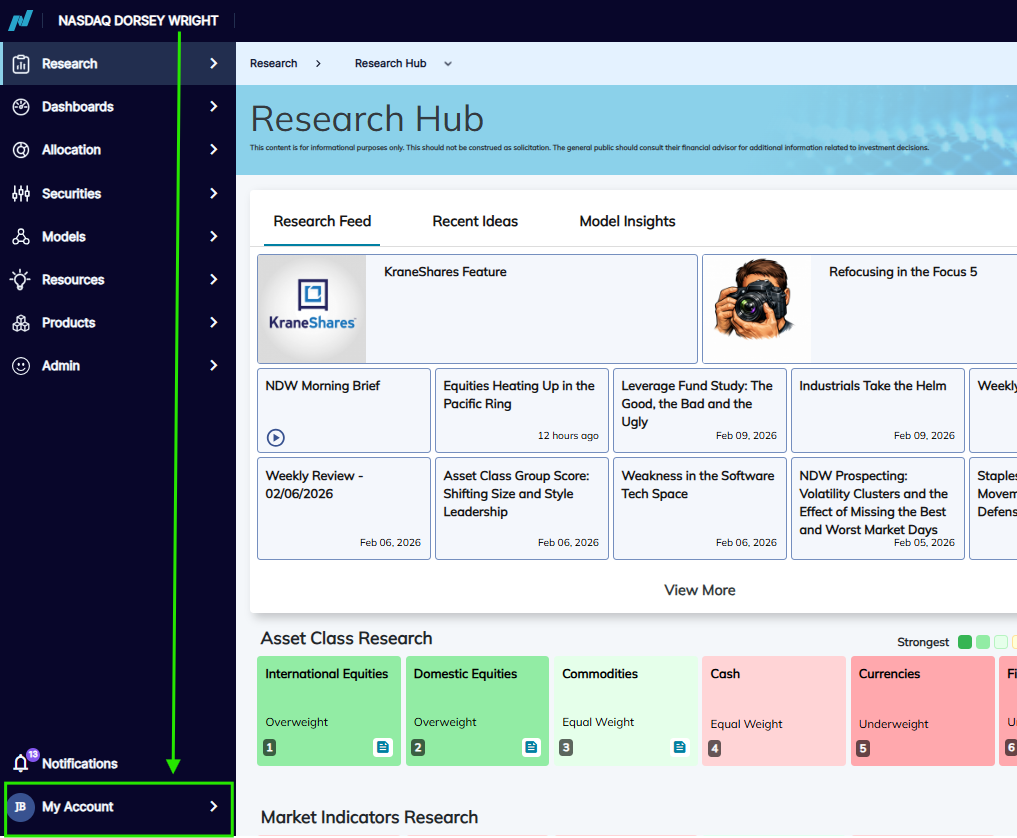Switch to the Recent Ideas tab
Viewport: 1017px width, 838px height.
pyautogui.click(x=475, y=221)
